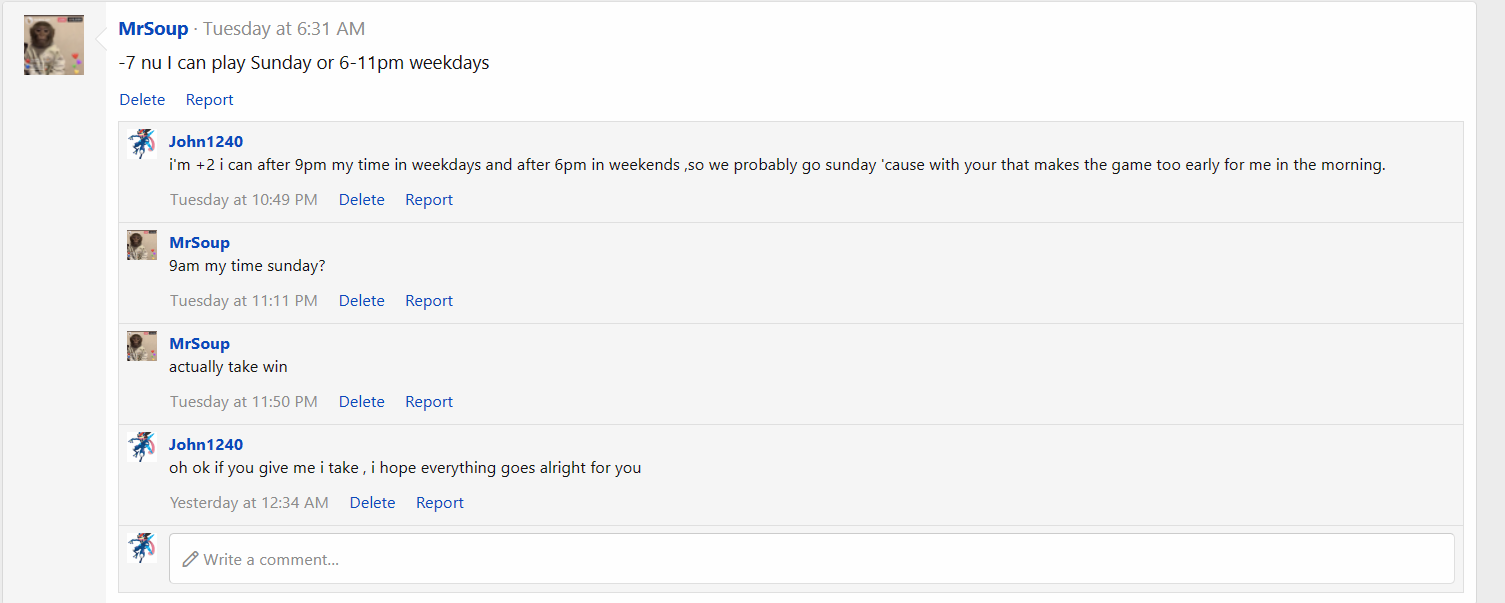Delete the comment posted Tuesday at 10:49 PM

[x=361, y=200]
